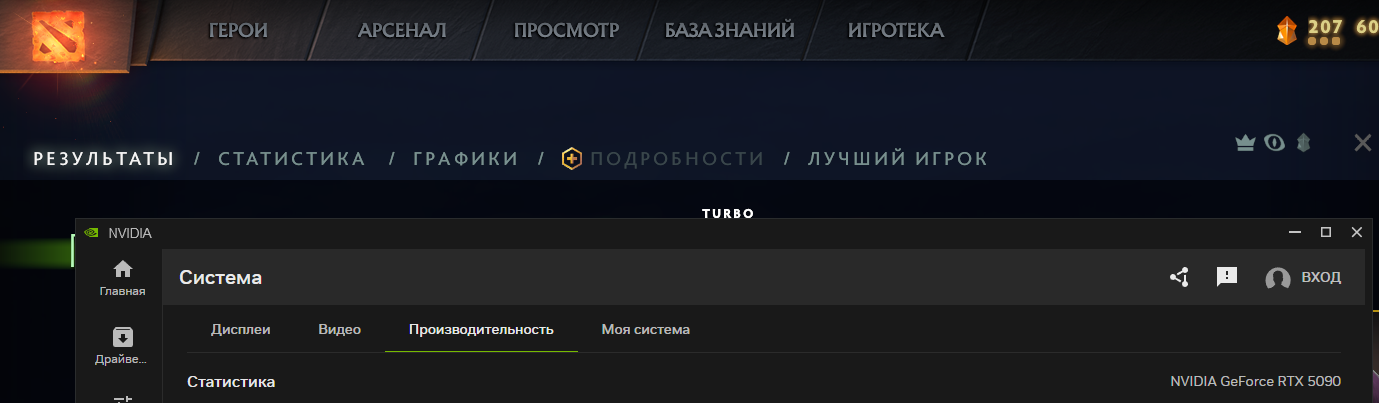Click the orange shards currency icon

point(1288,31)
